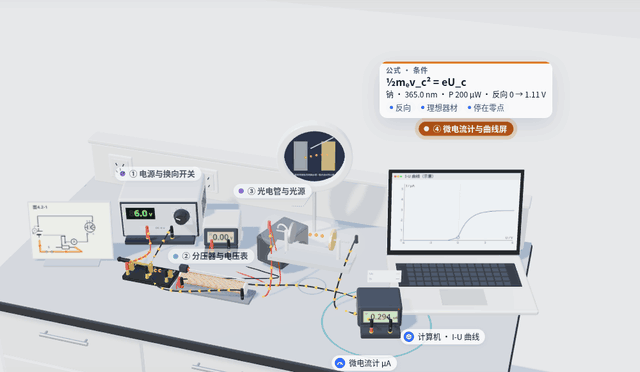
Task: Click the wall power socket
Action: [x=120, y=165]
